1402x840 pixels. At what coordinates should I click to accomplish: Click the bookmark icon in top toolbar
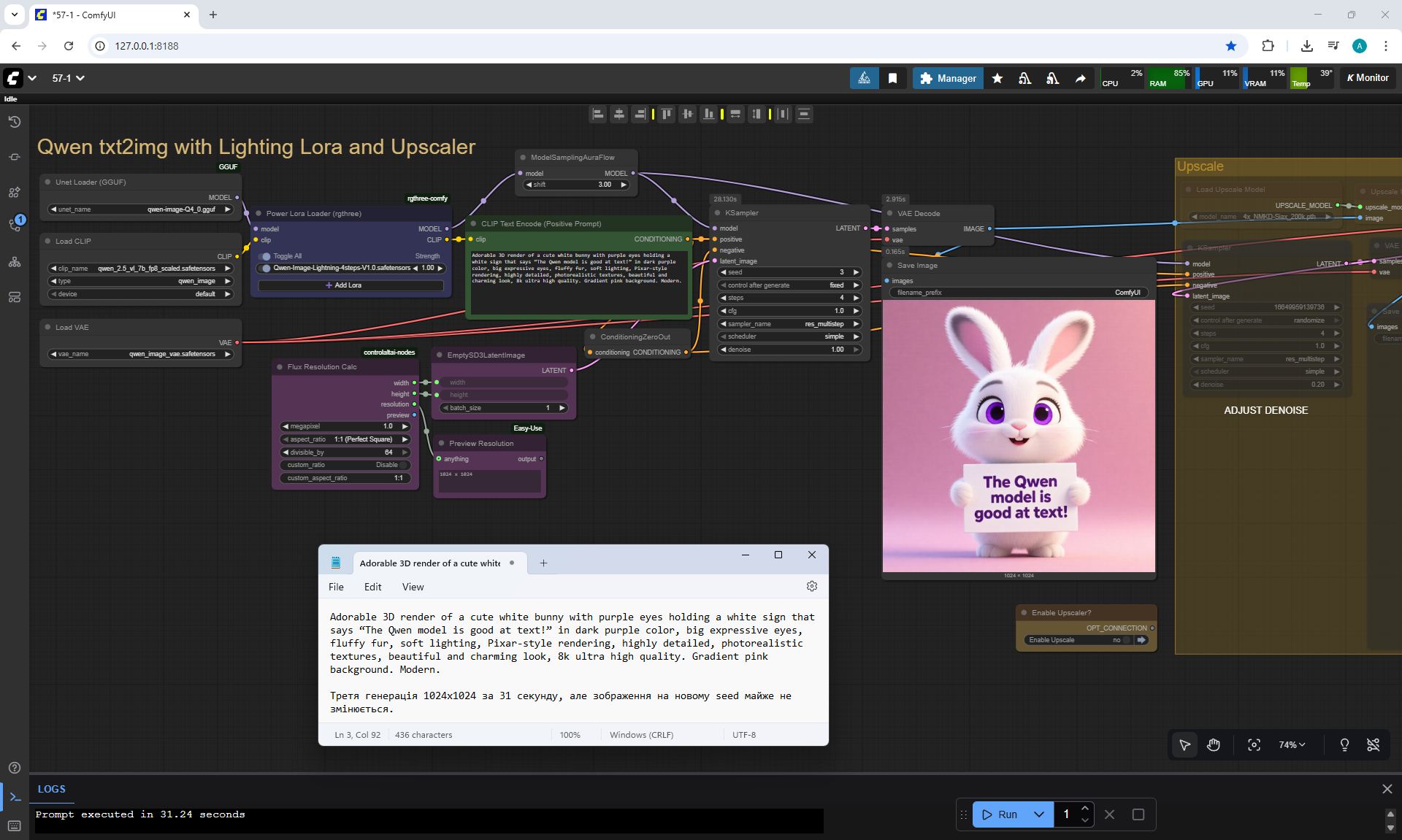click(892, 78)
